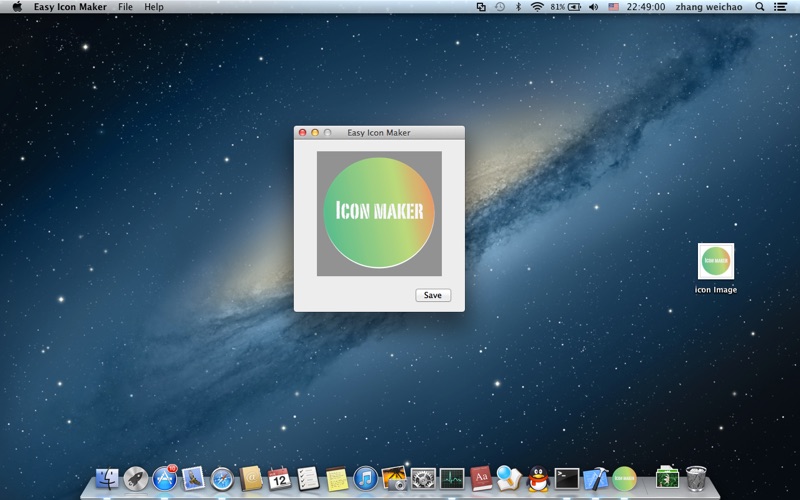Open Terminal from the Dock

[x=567, y=479]
